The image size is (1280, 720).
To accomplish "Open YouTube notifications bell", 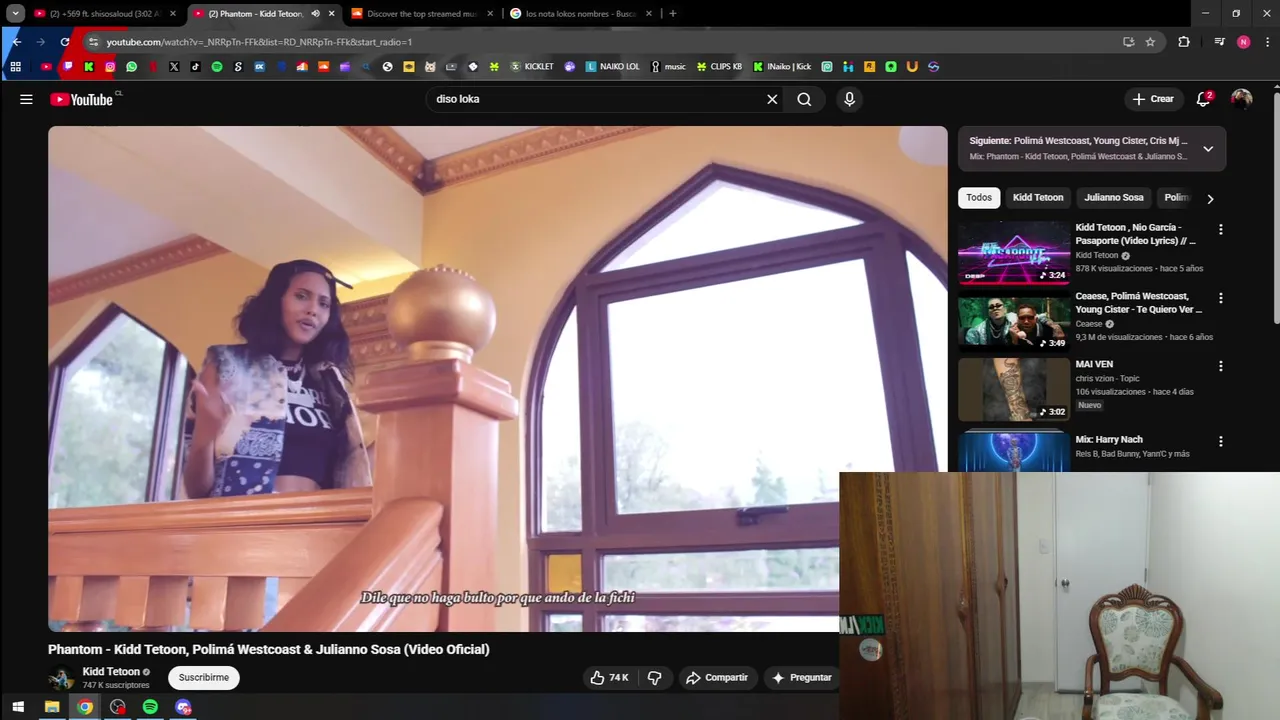I will (x=1204, y=99).
